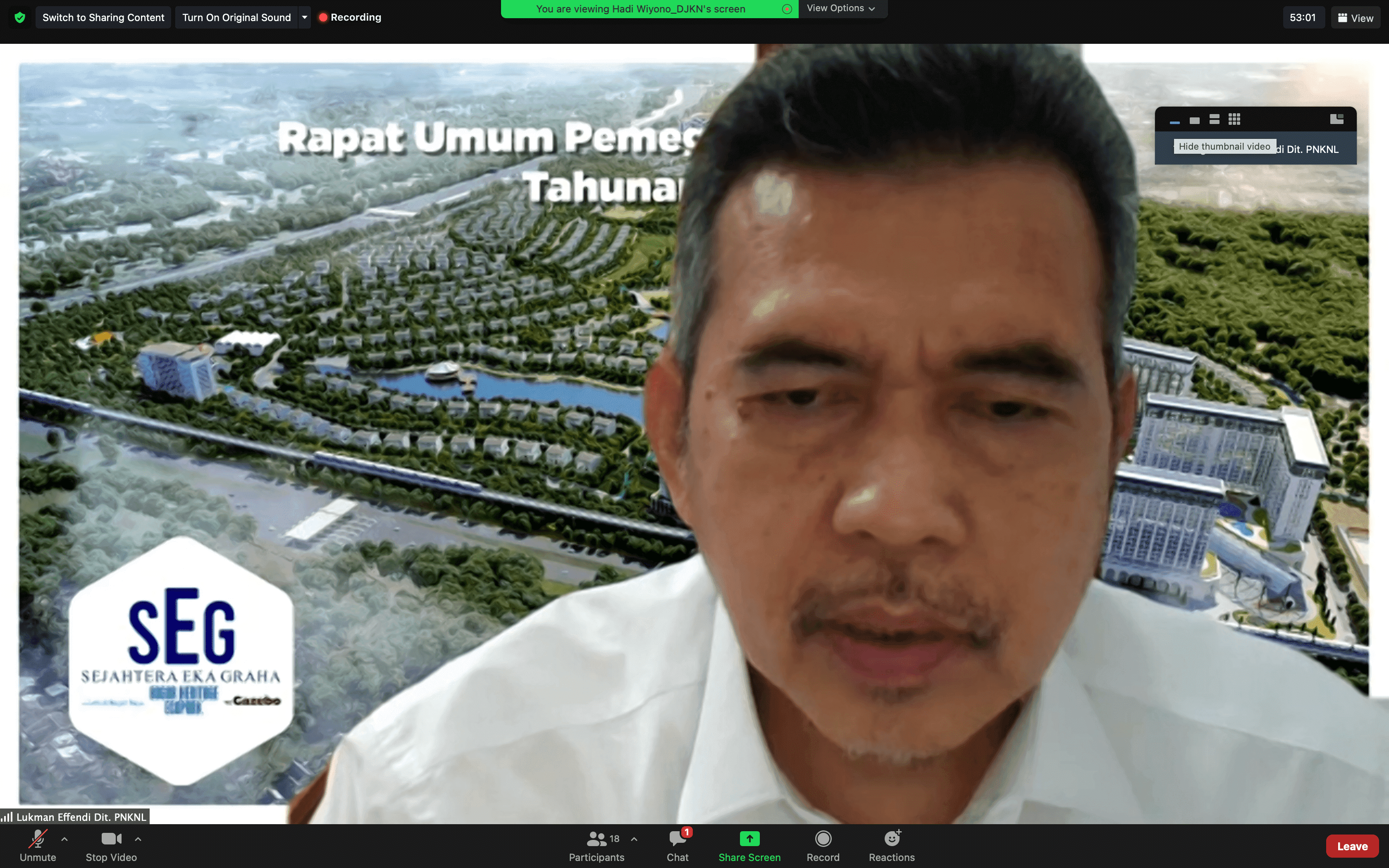Expand audio options arrow beside Unmute
The image size is (1389, 868).
click(64, 839)
